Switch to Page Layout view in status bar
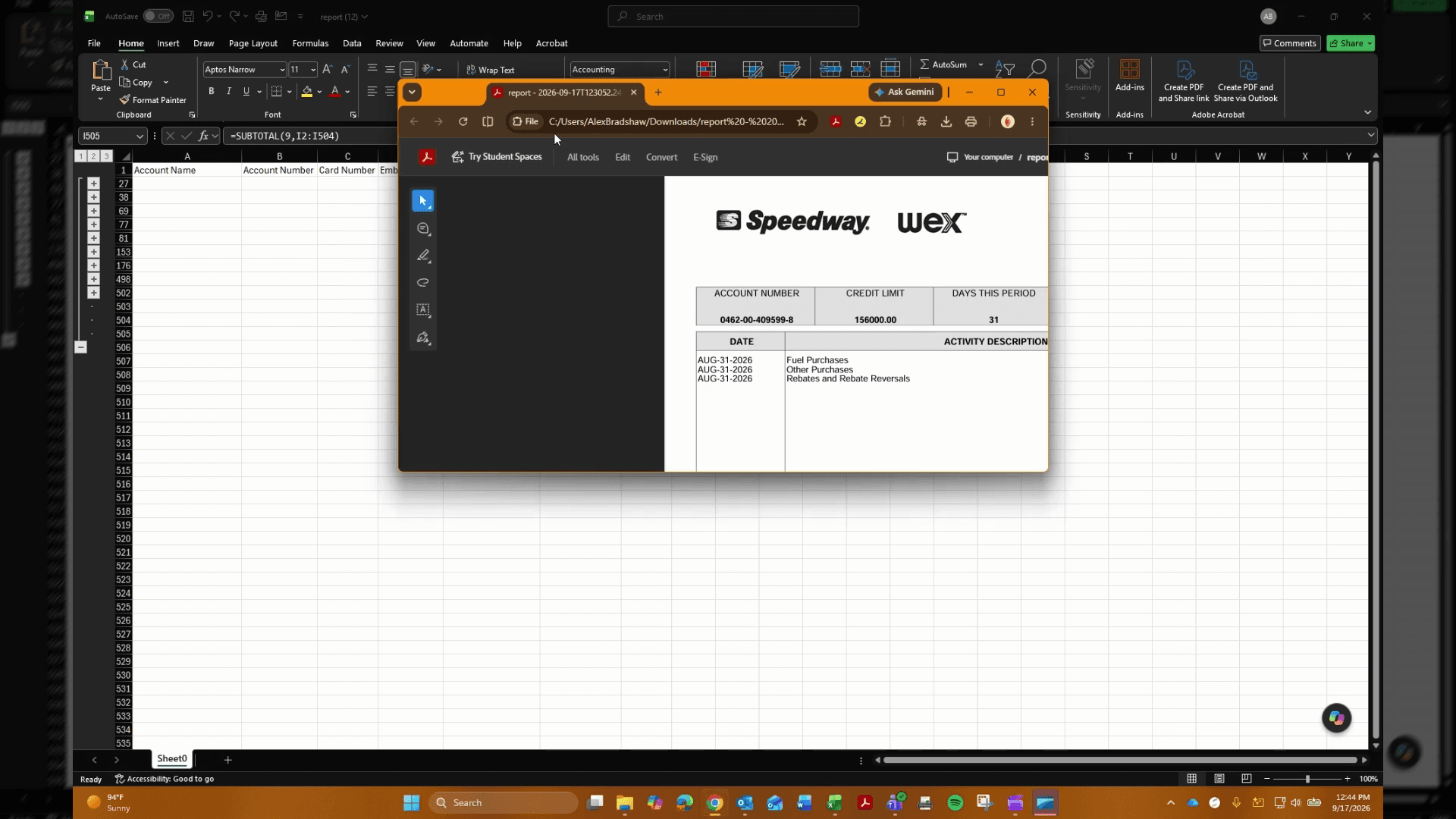This screenshot has width=1456, height=819. coord(1219,779)
